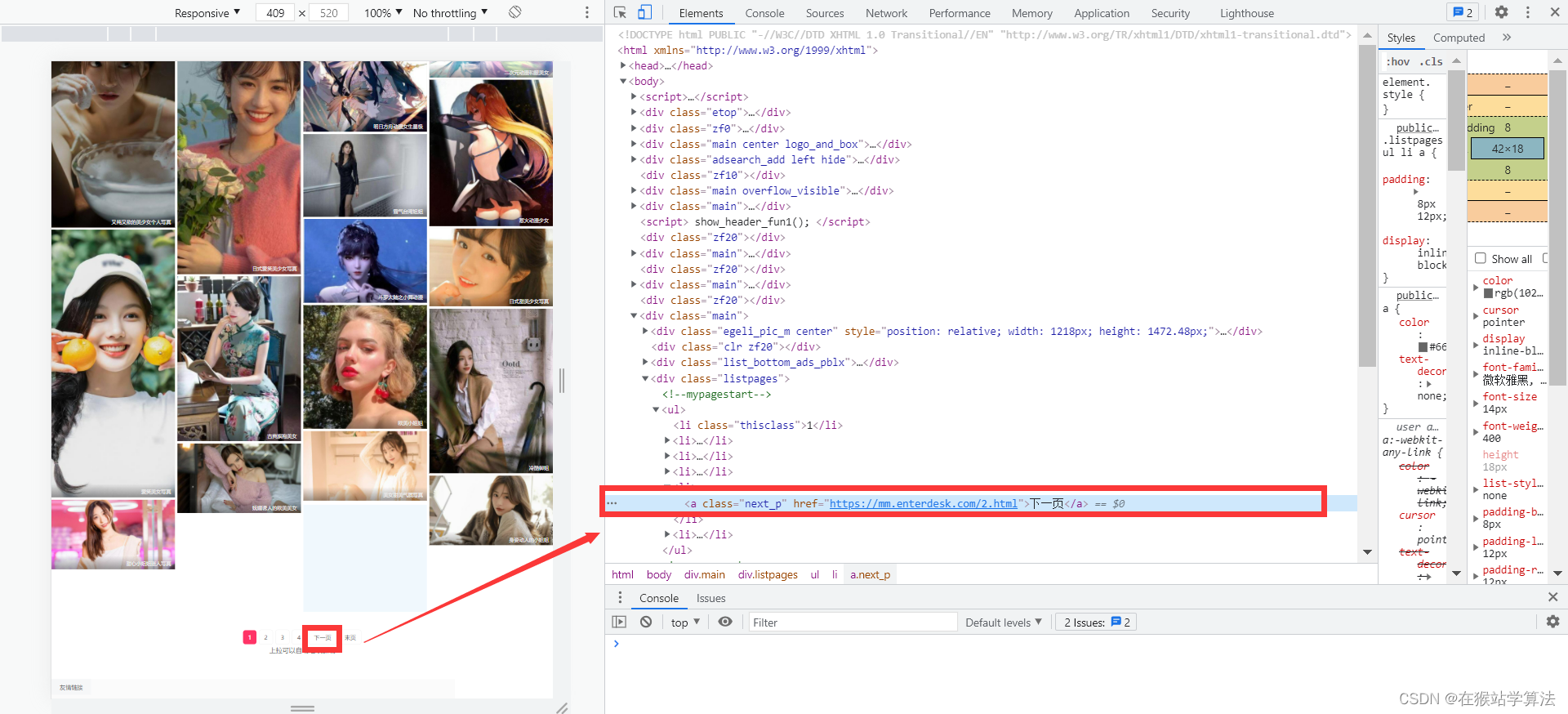Open the Responsive device dropdown
Viewport: 1568px width, 714px height.
tap(207, 13)
